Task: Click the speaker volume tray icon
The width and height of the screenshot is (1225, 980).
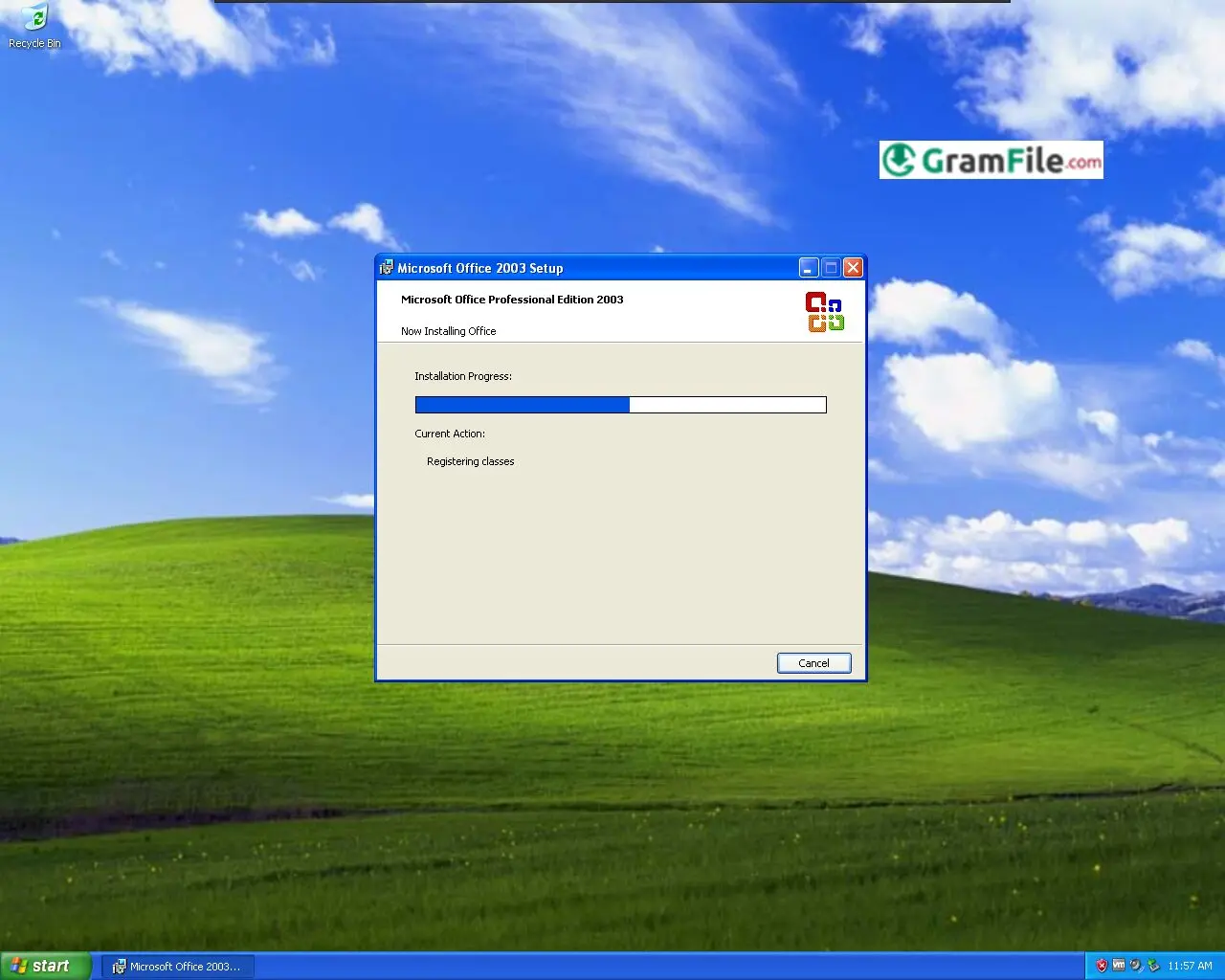Action: pyautogui.click(x=1136, y=966)
